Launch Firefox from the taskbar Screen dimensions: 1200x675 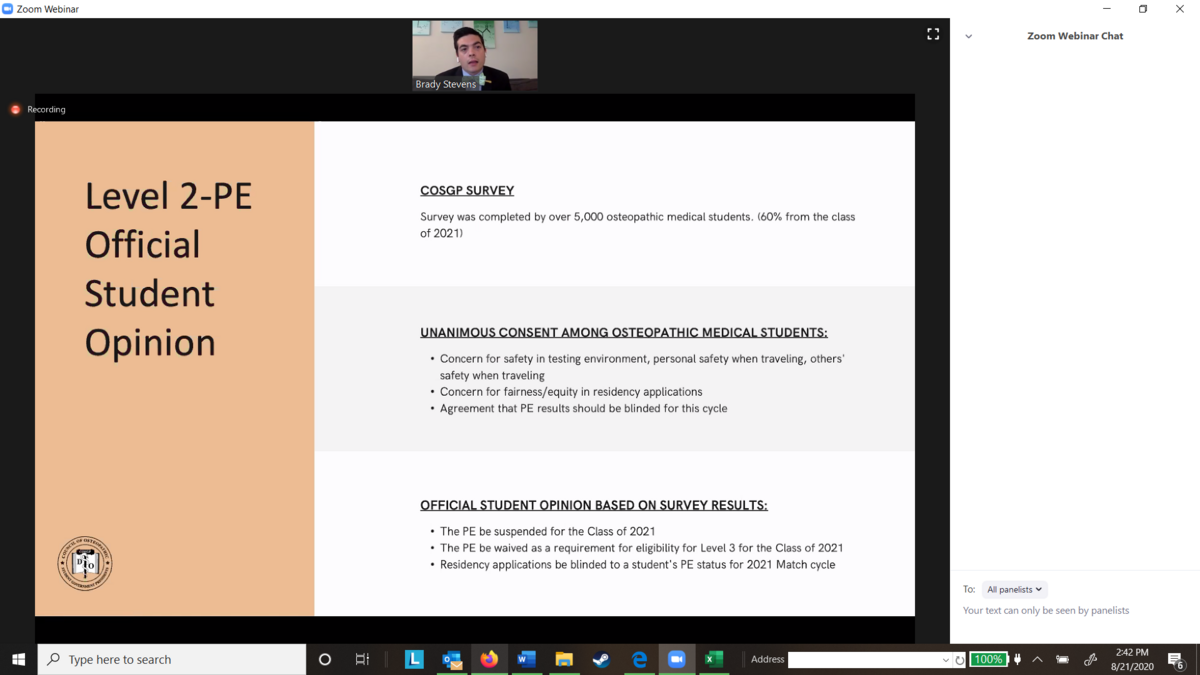489,659
